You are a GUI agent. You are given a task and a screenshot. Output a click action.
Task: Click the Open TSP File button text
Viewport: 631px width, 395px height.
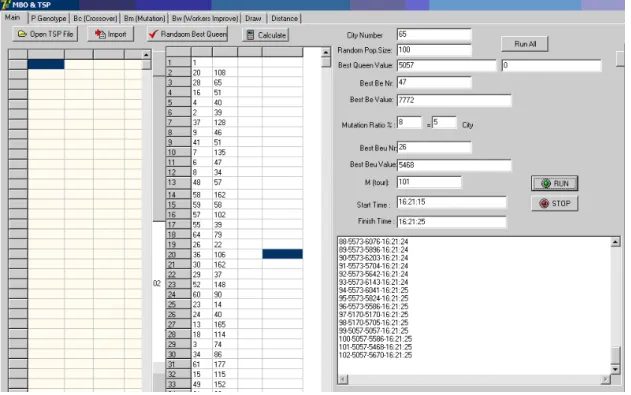[x=52, y=34]
